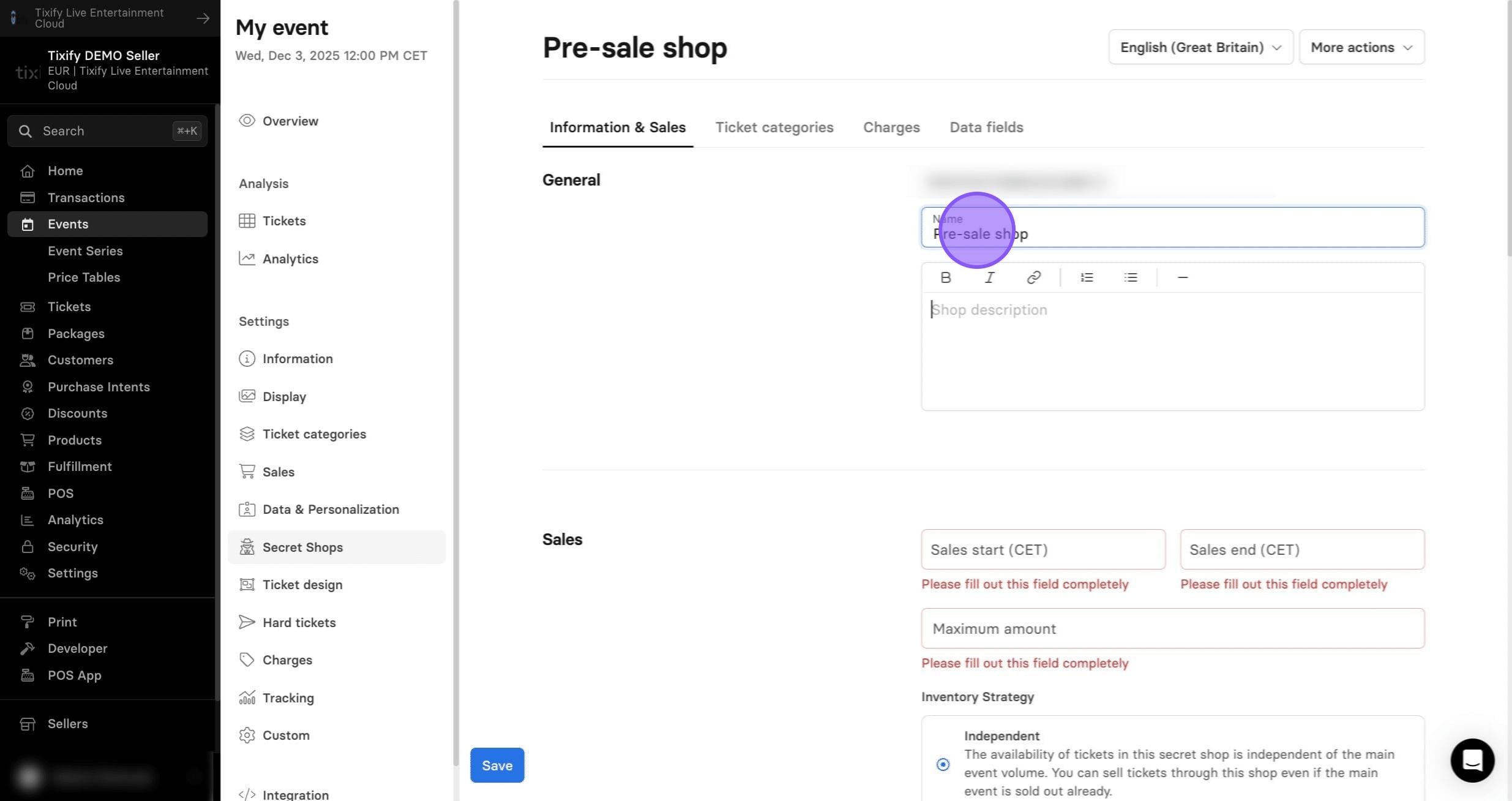Select the Independent inventory strategy radio
Image resolution: width=1512 pixels, height=801 pixels.
tap(943, 764)
